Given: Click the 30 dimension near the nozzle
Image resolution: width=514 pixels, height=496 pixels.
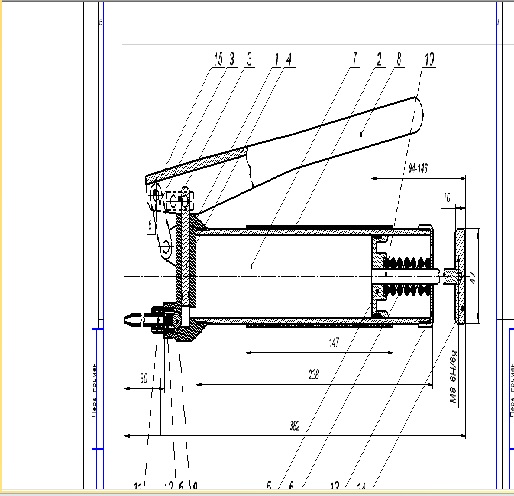Looking at the screenshot, I should [x=144, y=378].
